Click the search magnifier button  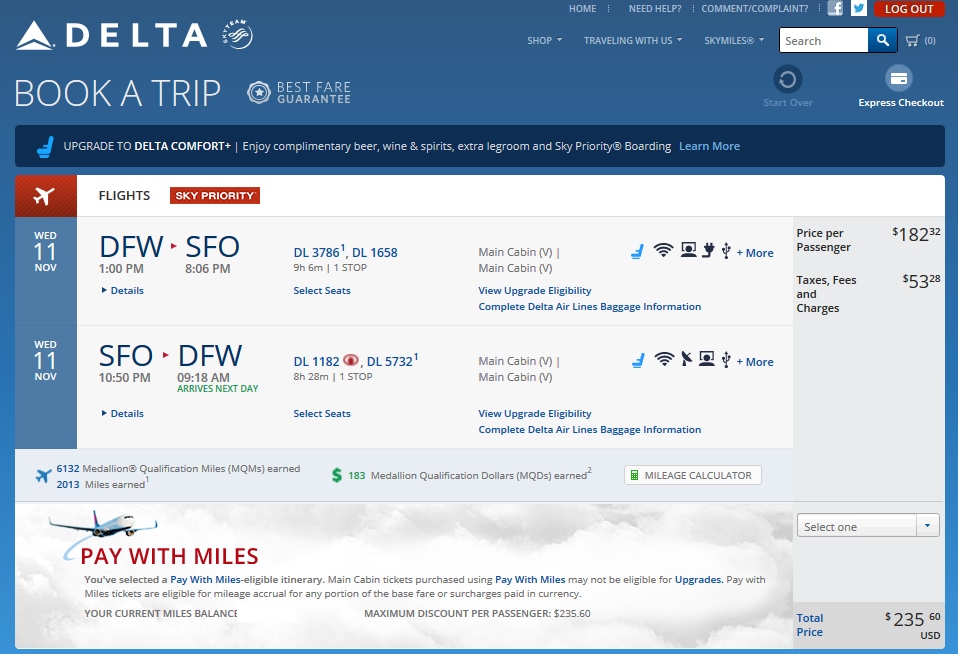(882, 40)
